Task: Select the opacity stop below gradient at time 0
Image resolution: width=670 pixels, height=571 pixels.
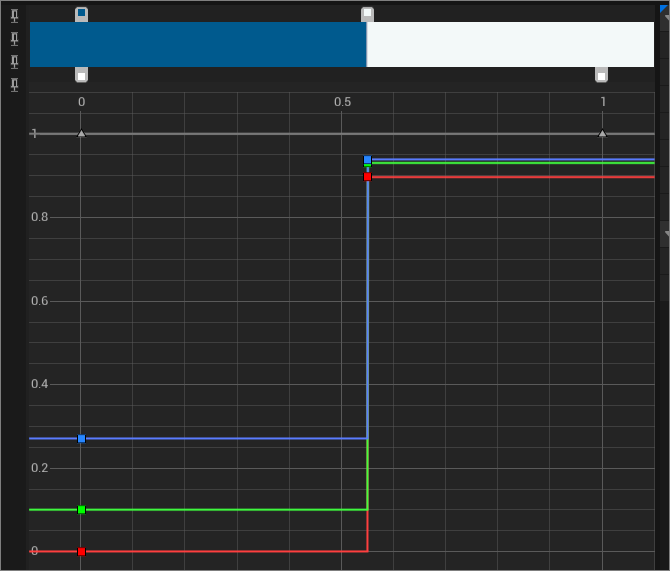Action: [82, 75]
